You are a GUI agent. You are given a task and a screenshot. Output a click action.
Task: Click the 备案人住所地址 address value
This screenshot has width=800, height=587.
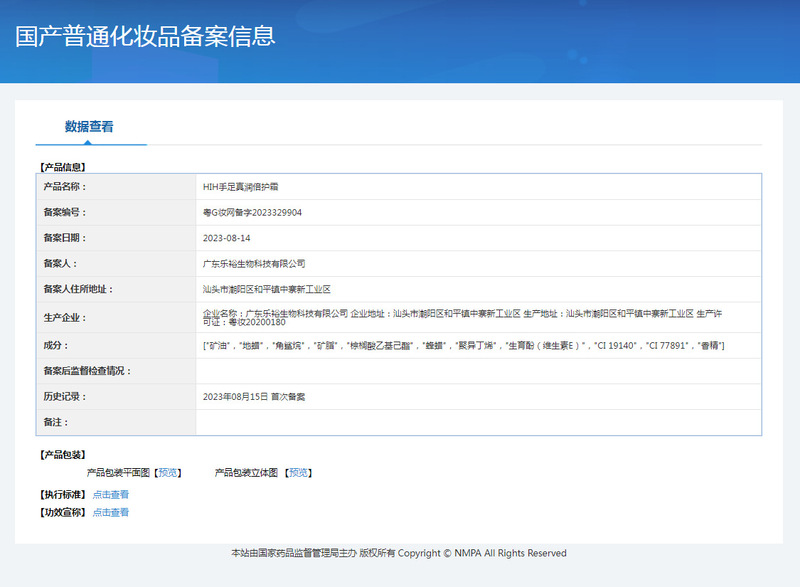(x=266, y=290)
